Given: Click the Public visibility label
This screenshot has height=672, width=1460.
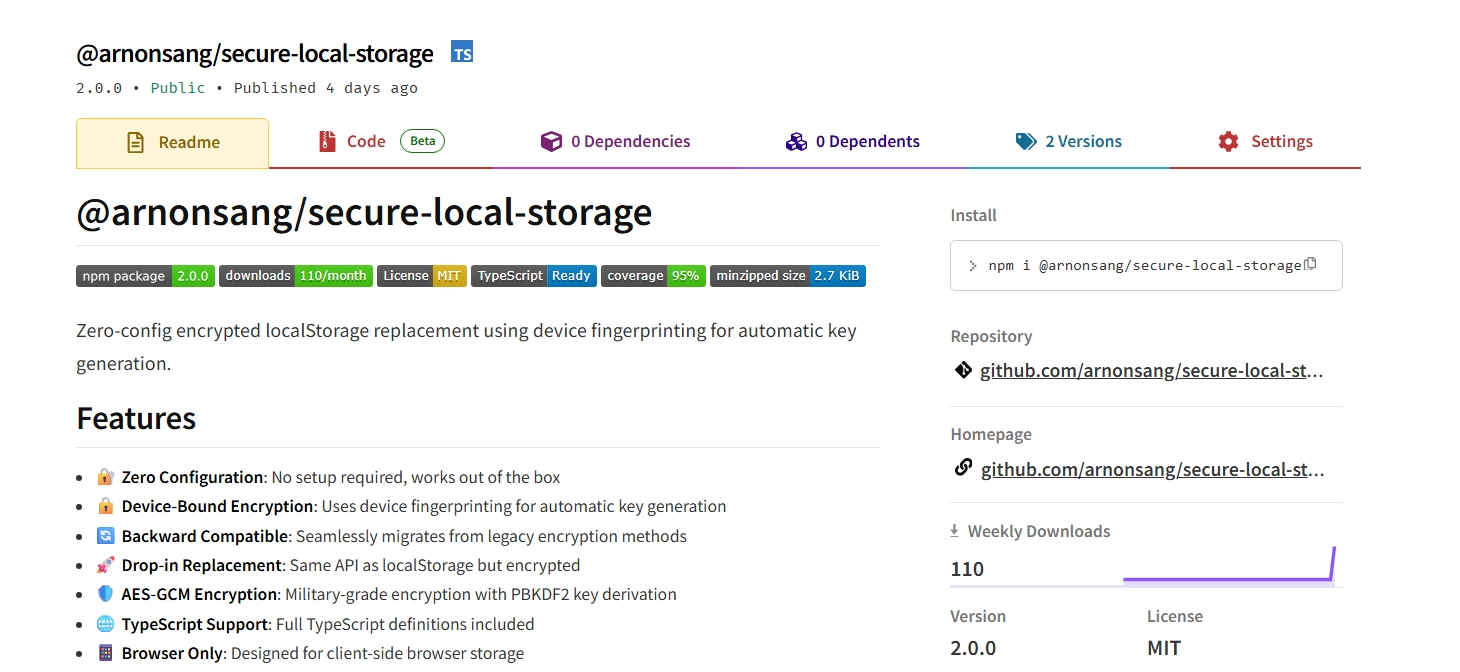Looking at the screenshot, I should [178, 88].
